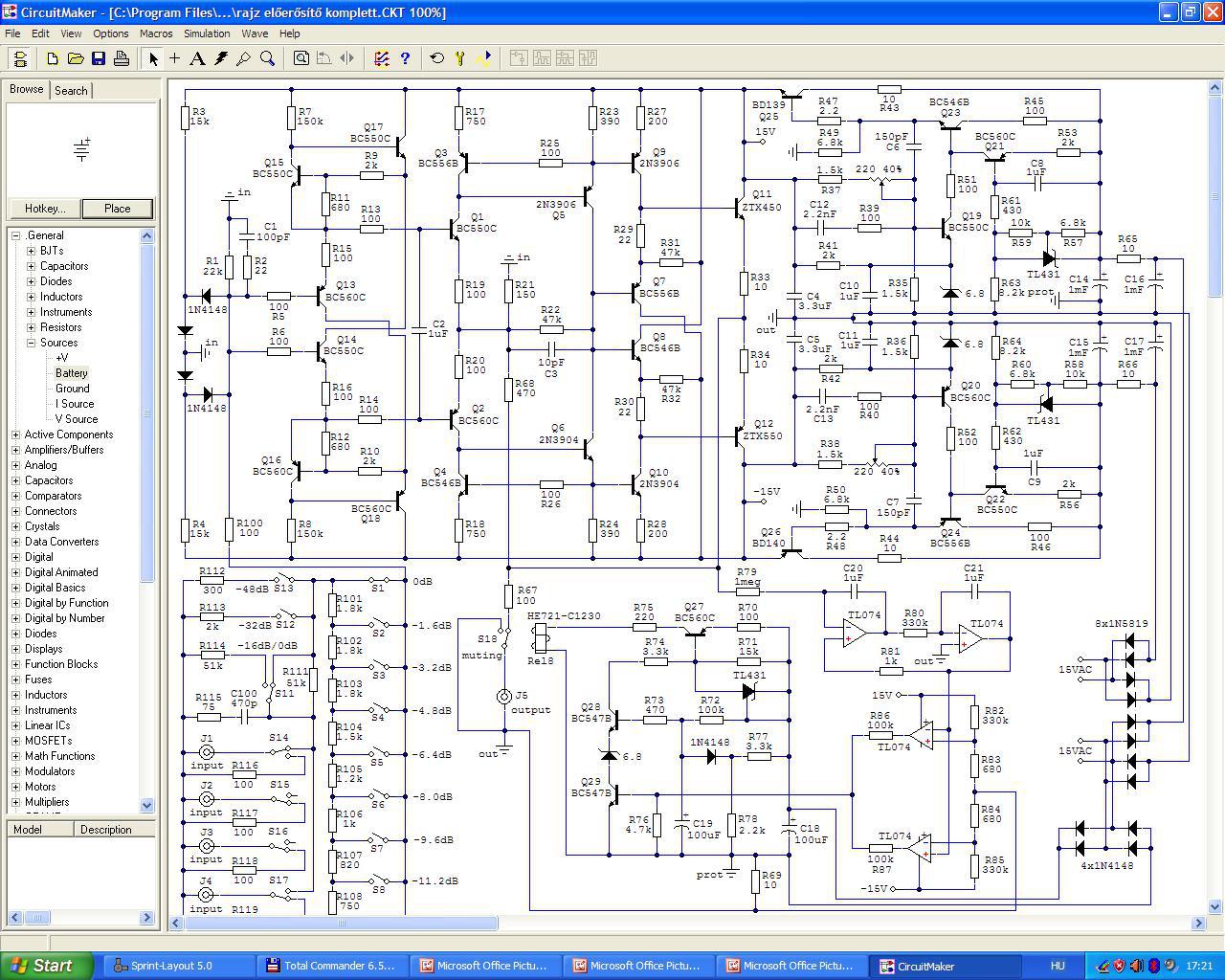The image size is (1225, 980).
Task: Collapse the .General tree node
Action: click(x=15, y=235)
